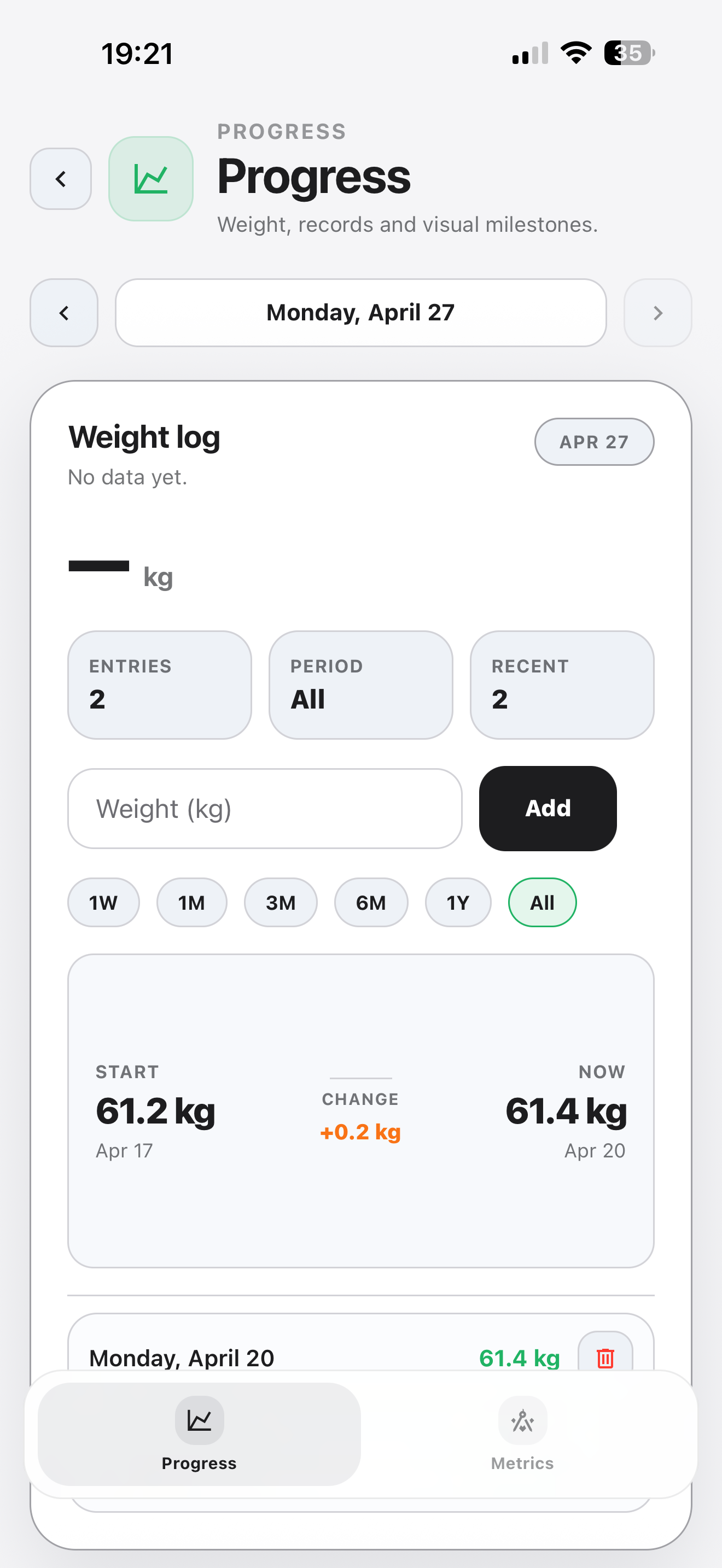Image resolution: width=722 pixels, height=1568 pixels.
Task: Delete the April 20 entry with the trash icon
Action: tap(605, 1358)
